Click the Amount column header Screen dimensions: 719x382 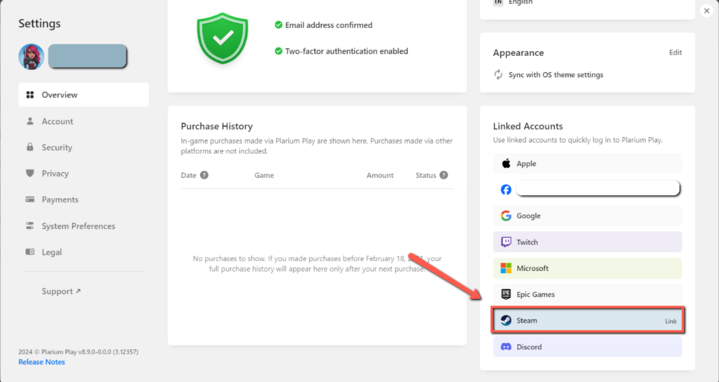[380, 175]
